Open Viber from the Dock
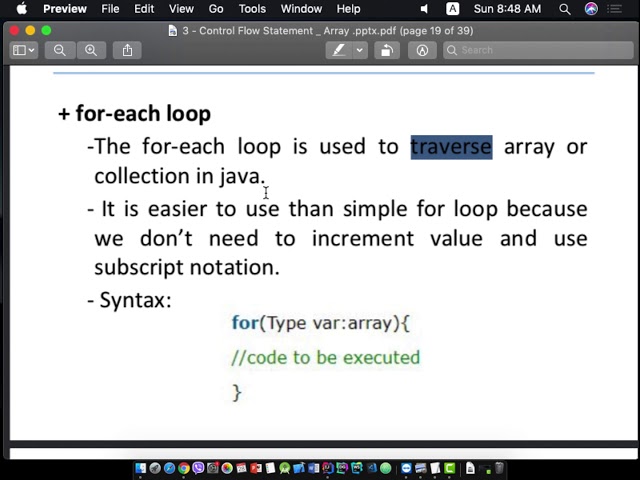The width and height of the screenshot is (640, 480). pyautogui.click(x=198, y=468)
